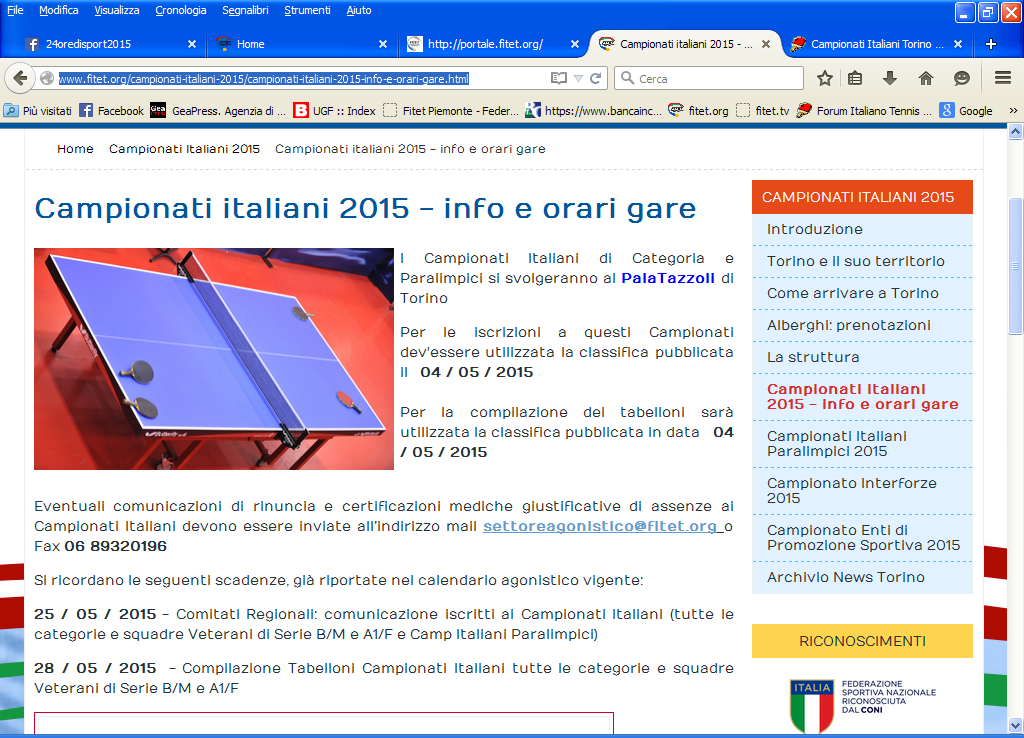Open the Più visitati bookmark

tap(38, 111)
